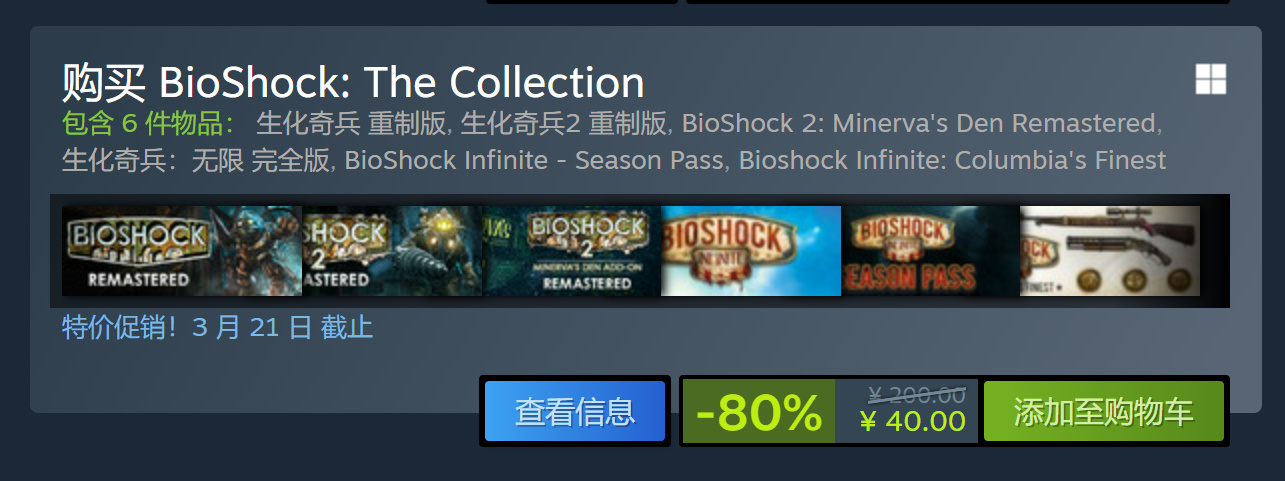Open BioShock 2: Minerva's Den Remastered link

(919, 124)
